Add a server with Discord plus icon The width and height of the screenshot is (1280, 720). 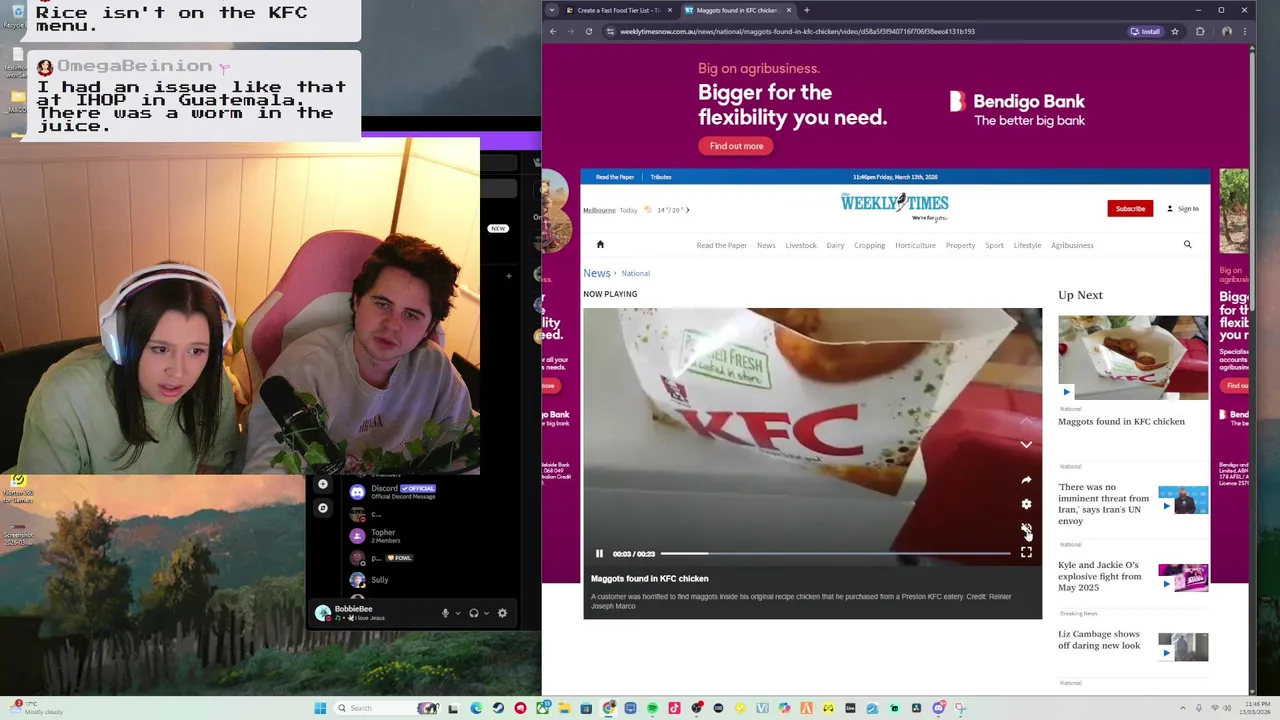323,484
